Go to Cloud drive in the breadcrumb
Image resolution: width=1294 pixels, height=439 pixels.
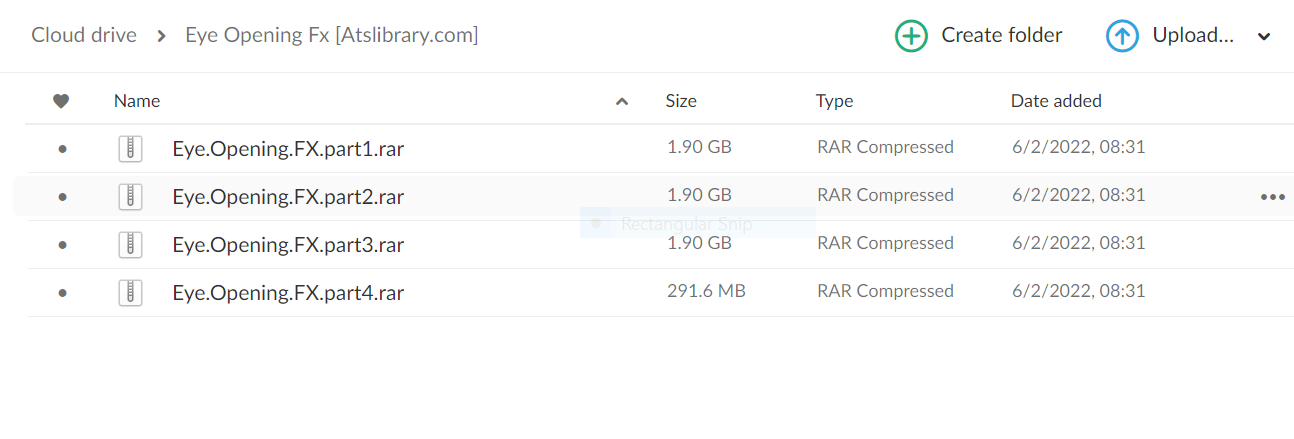pos(84,35)
